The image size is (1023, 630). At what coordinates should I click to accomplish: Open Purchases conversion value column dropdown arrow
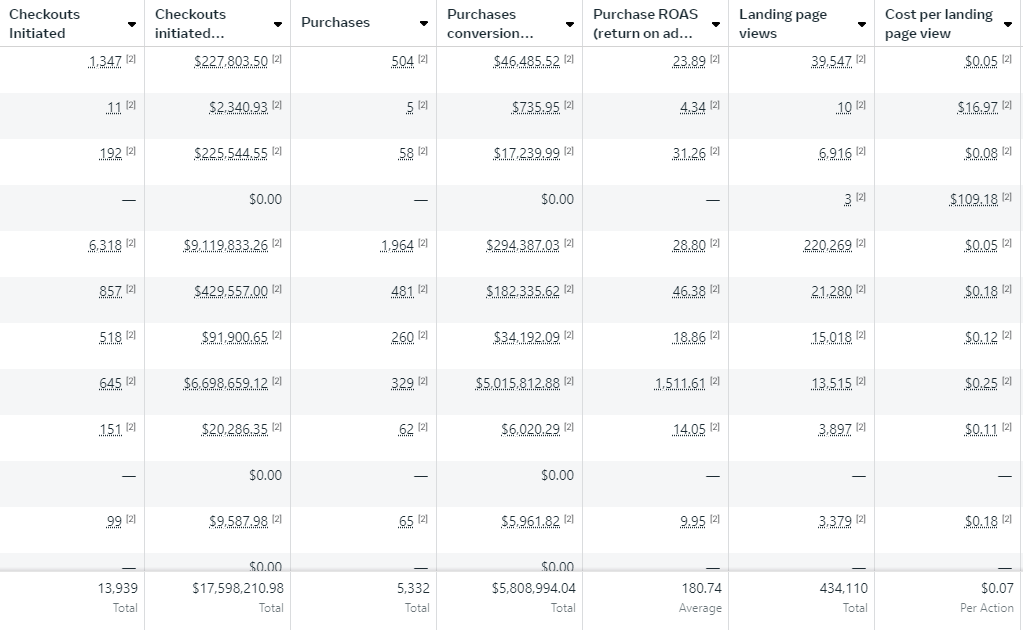pyautogui.click(x=570, y=24)
